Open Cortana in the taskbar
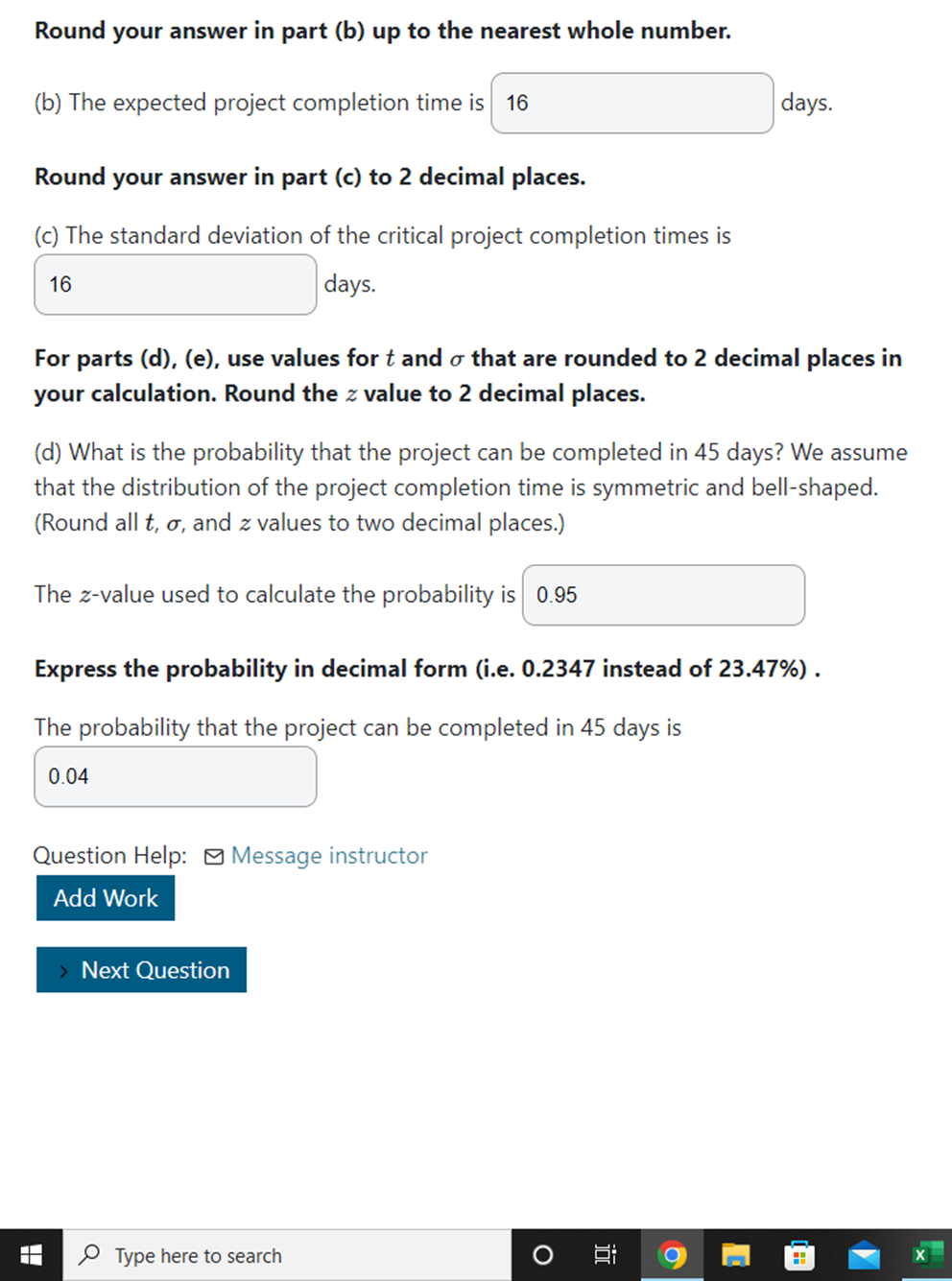 (542, 1254)
